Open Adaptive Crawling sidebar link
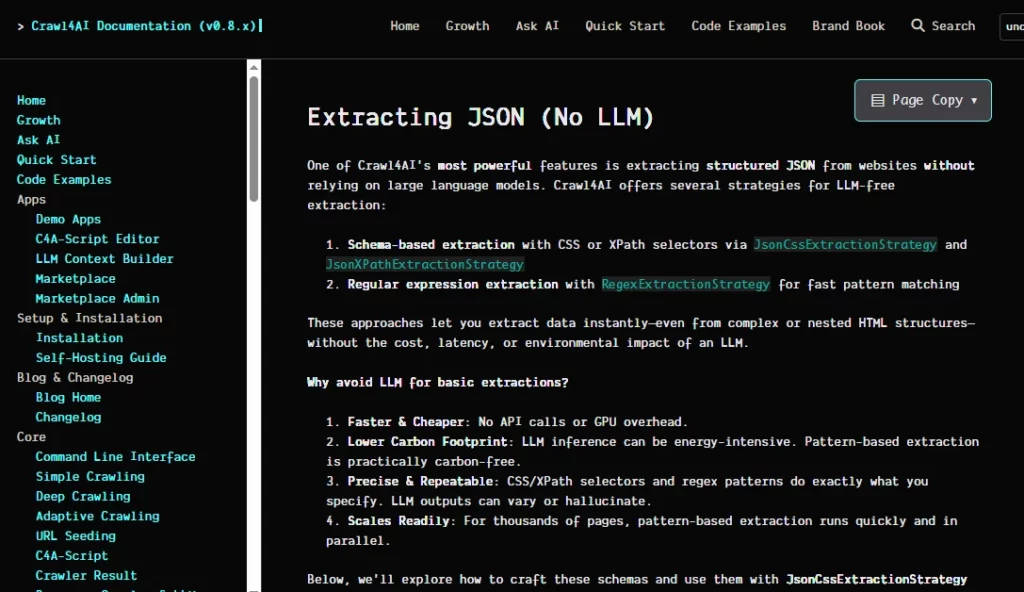Viewport: 1024px width, 592px height. 97,516
